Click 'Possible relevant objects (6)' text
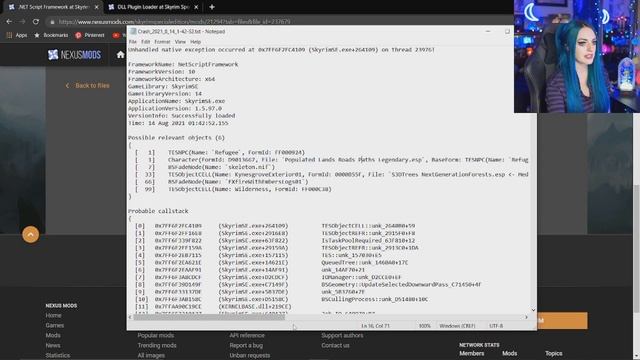Viewport: 640px width, 360px height. click(176, 138)
